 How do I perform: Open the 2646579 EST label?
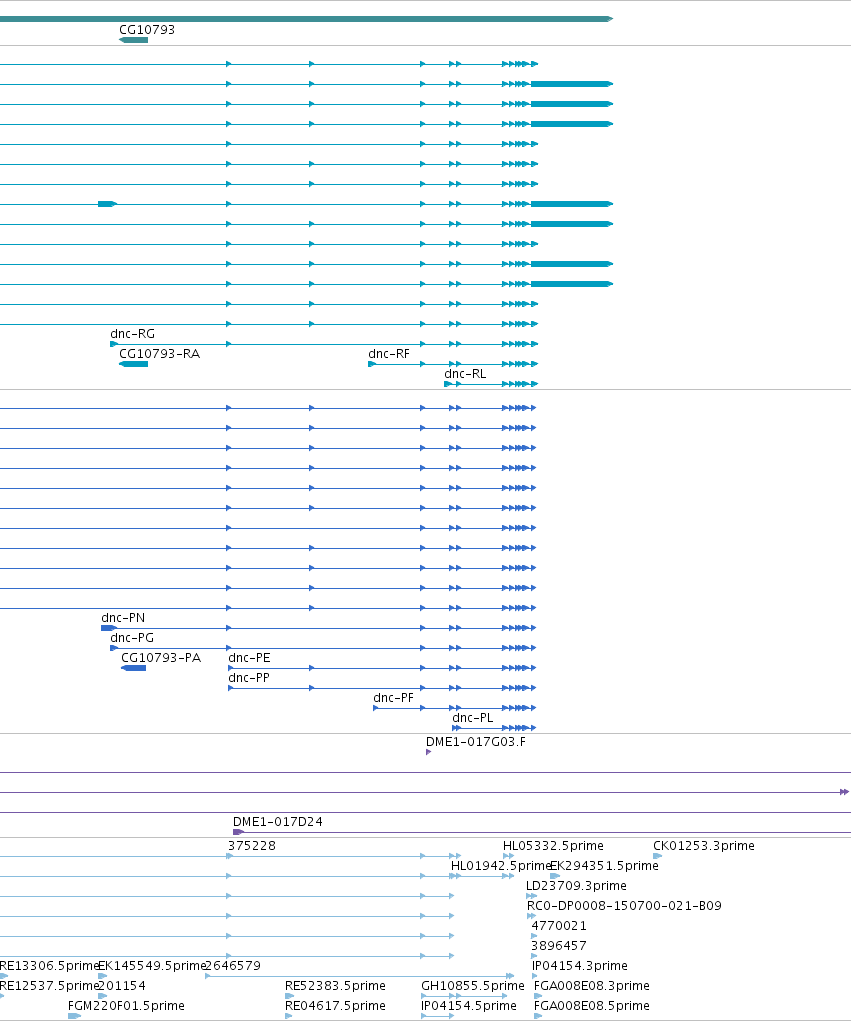click(232, 966)
